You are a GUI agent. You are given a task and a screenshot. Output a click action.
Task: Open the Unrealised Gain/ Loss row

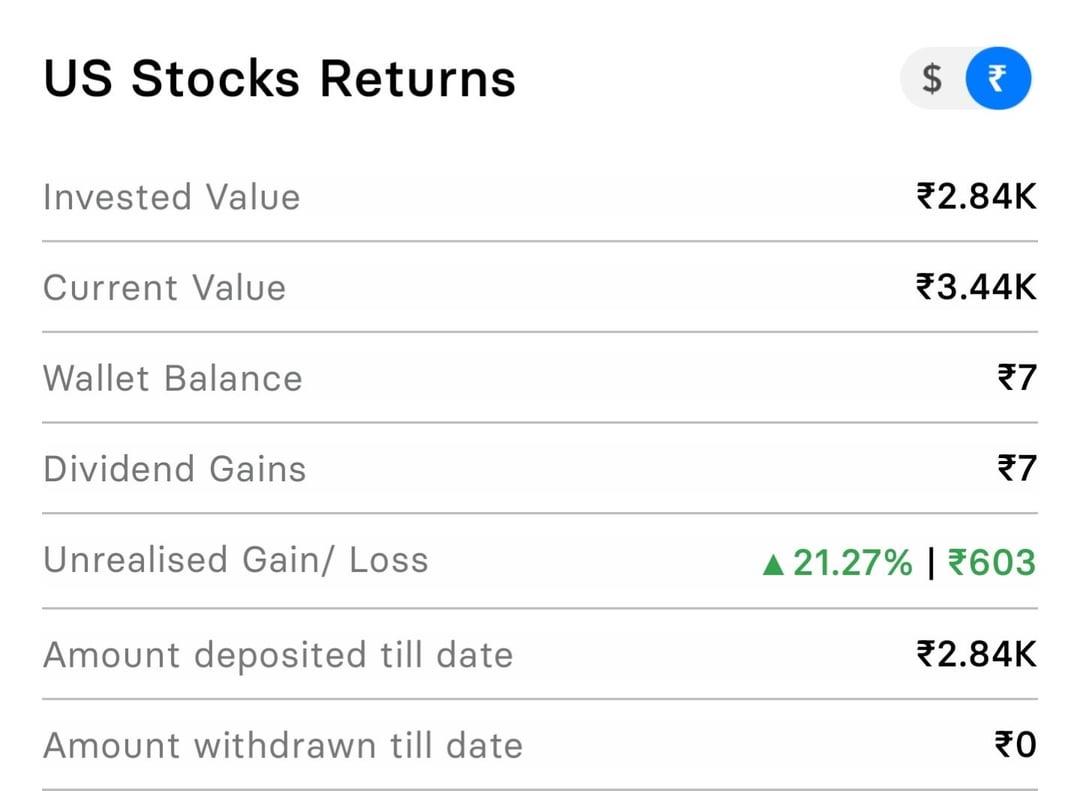(540, 561)
